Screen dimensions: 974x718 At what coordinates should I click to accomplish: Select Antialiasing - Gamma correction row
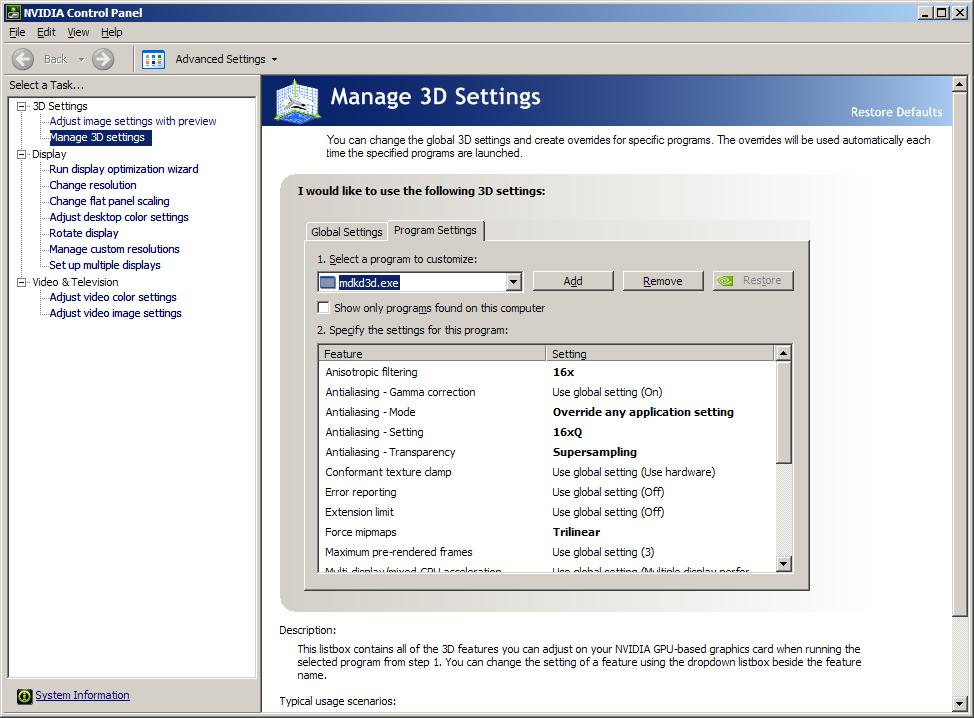548,392
